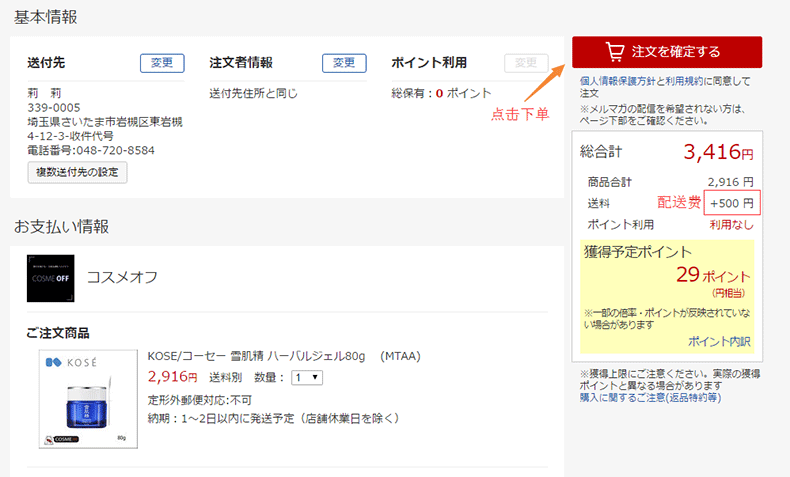The height and width of the screenshot is (477, 790).
Task: Click the 29 ポイント earned points value
Action: [712, 276]
